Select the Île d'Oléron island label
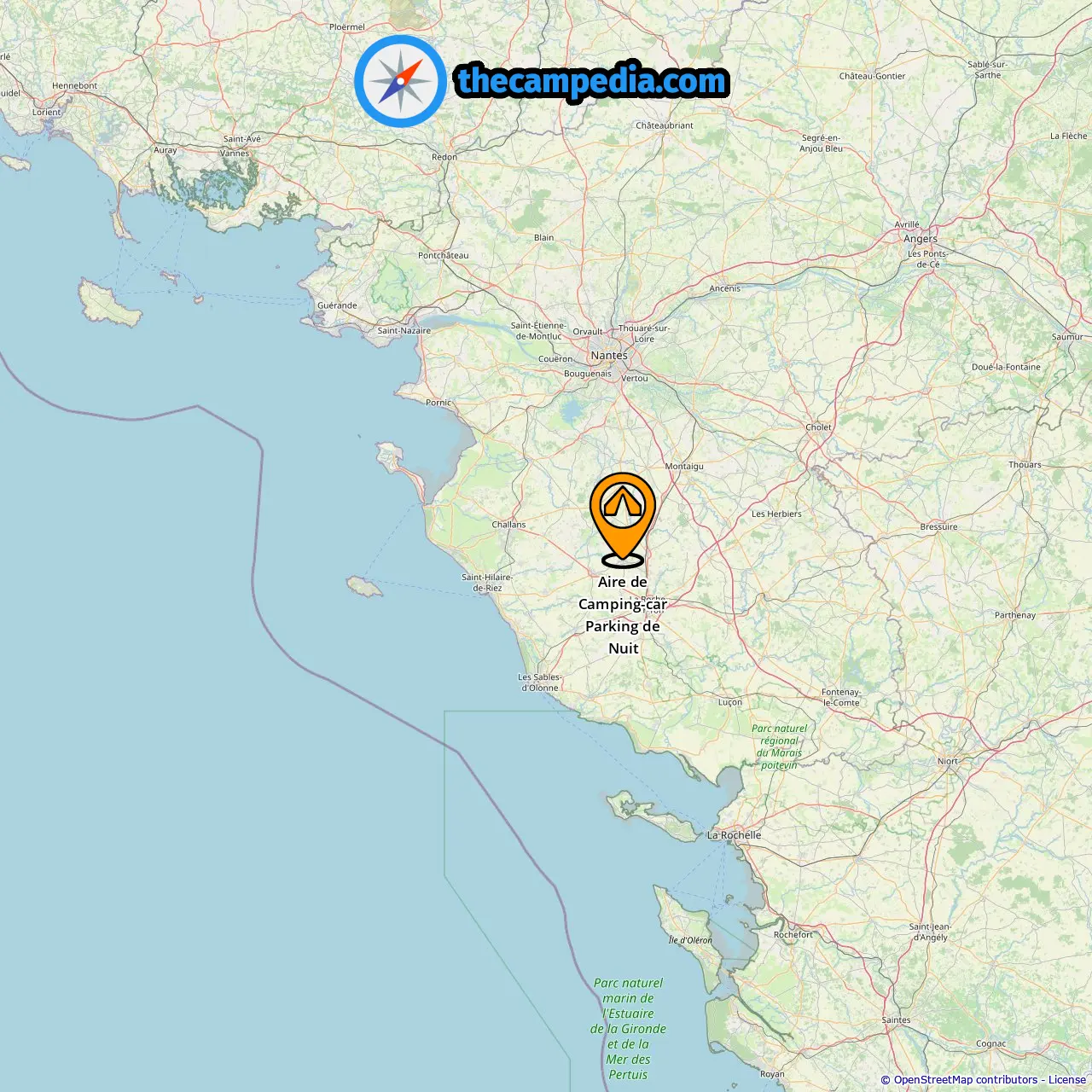 coord(690,940)
